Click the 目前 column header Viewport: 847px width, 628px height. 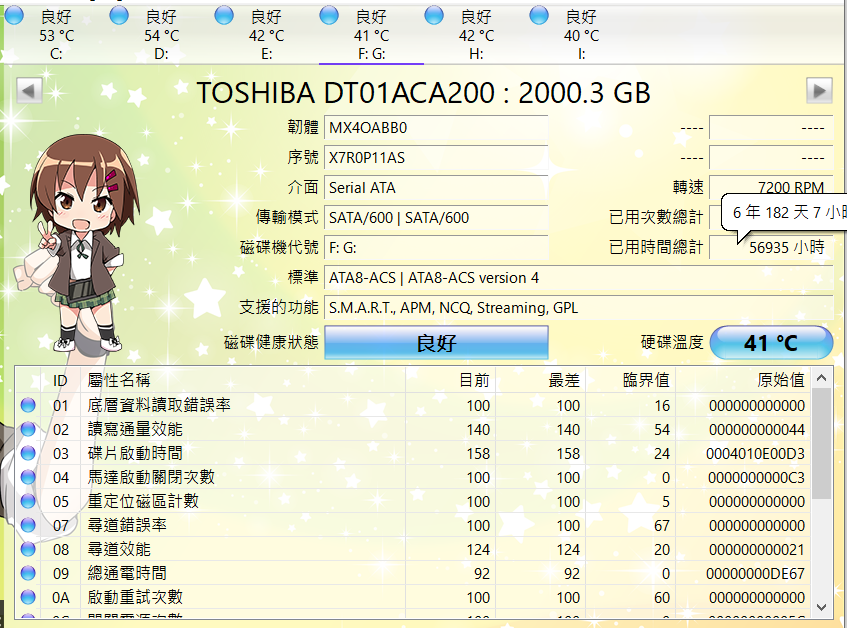click(450, 380)
